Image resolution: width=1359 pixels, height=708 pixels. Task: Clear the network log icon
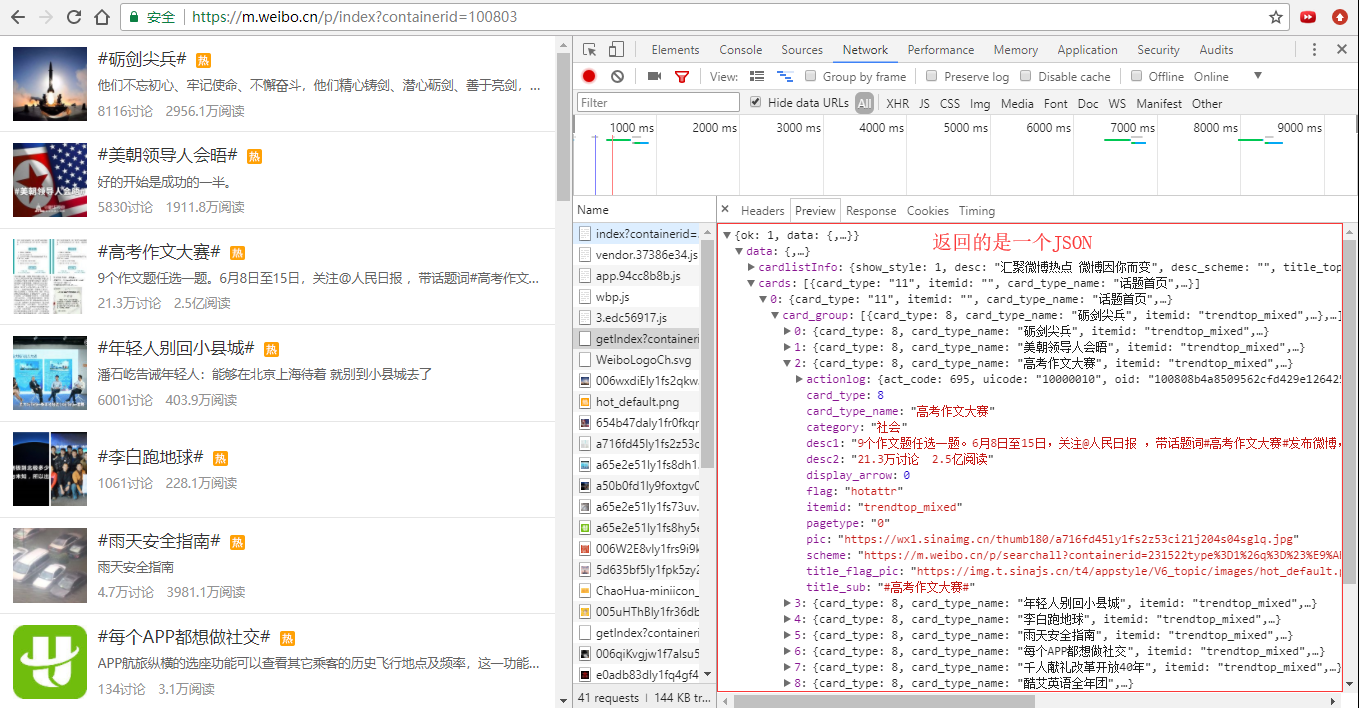(x=617, y=76)
